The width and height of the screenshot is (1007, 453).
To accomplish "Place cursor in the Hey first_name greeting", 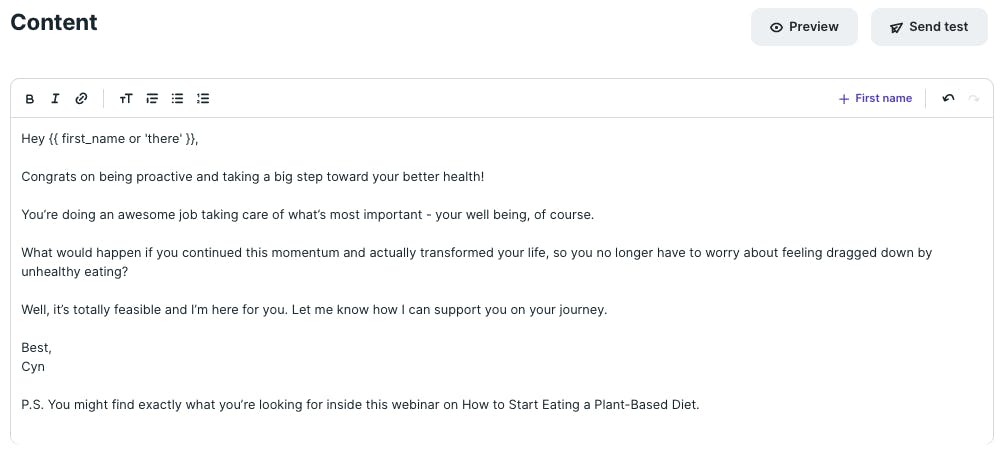I will coord(110,139).
